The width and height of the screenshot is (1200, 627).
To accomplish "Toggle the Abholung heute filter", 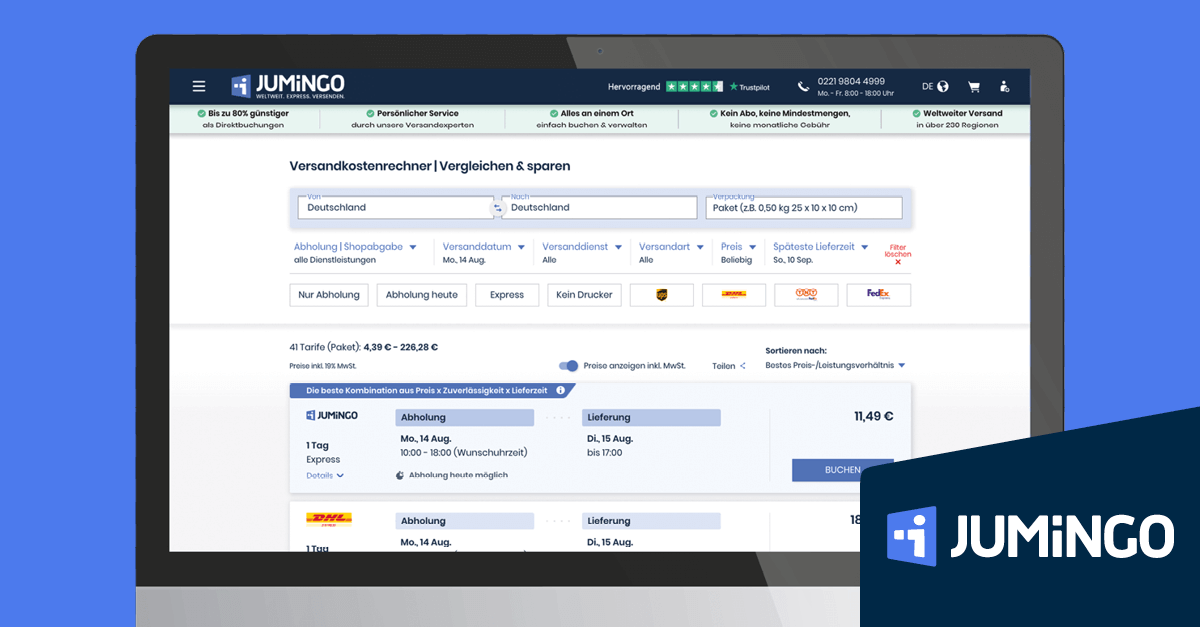I will (422, 295).
